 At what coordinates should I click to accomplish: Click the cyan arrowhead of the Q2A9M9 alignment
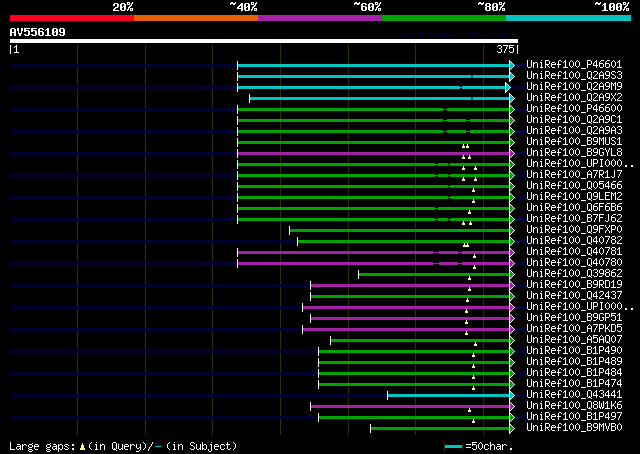point(508,87)
